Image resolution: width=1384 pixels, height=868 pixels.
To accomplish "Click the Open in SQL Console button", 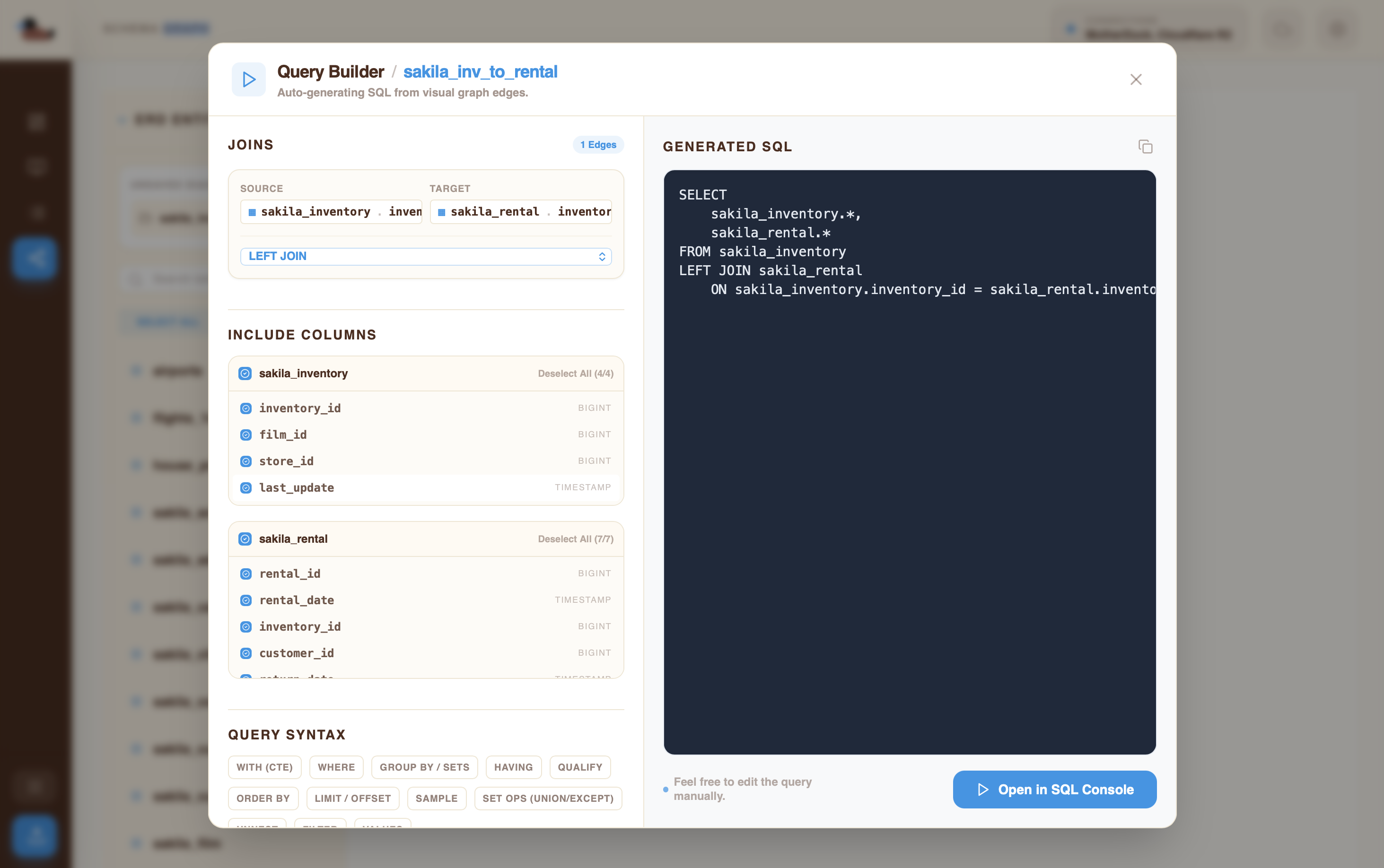I will click(1054, 790).
